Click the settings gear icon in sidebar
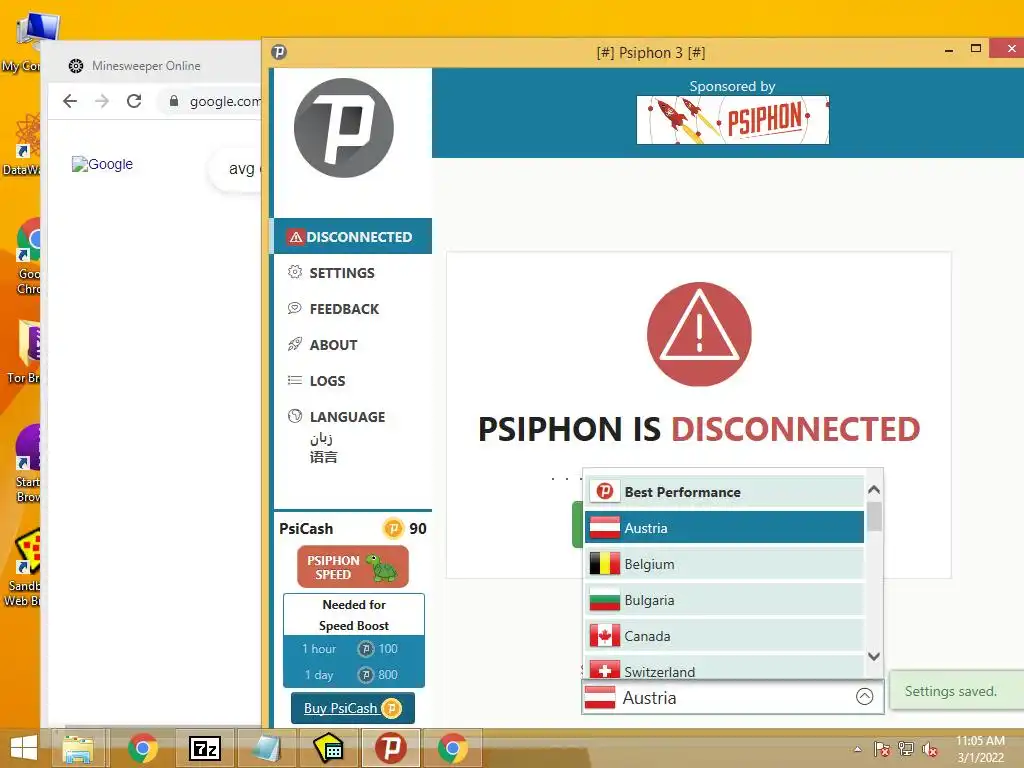Screen dimensions: 1024x768 (295, 272)
